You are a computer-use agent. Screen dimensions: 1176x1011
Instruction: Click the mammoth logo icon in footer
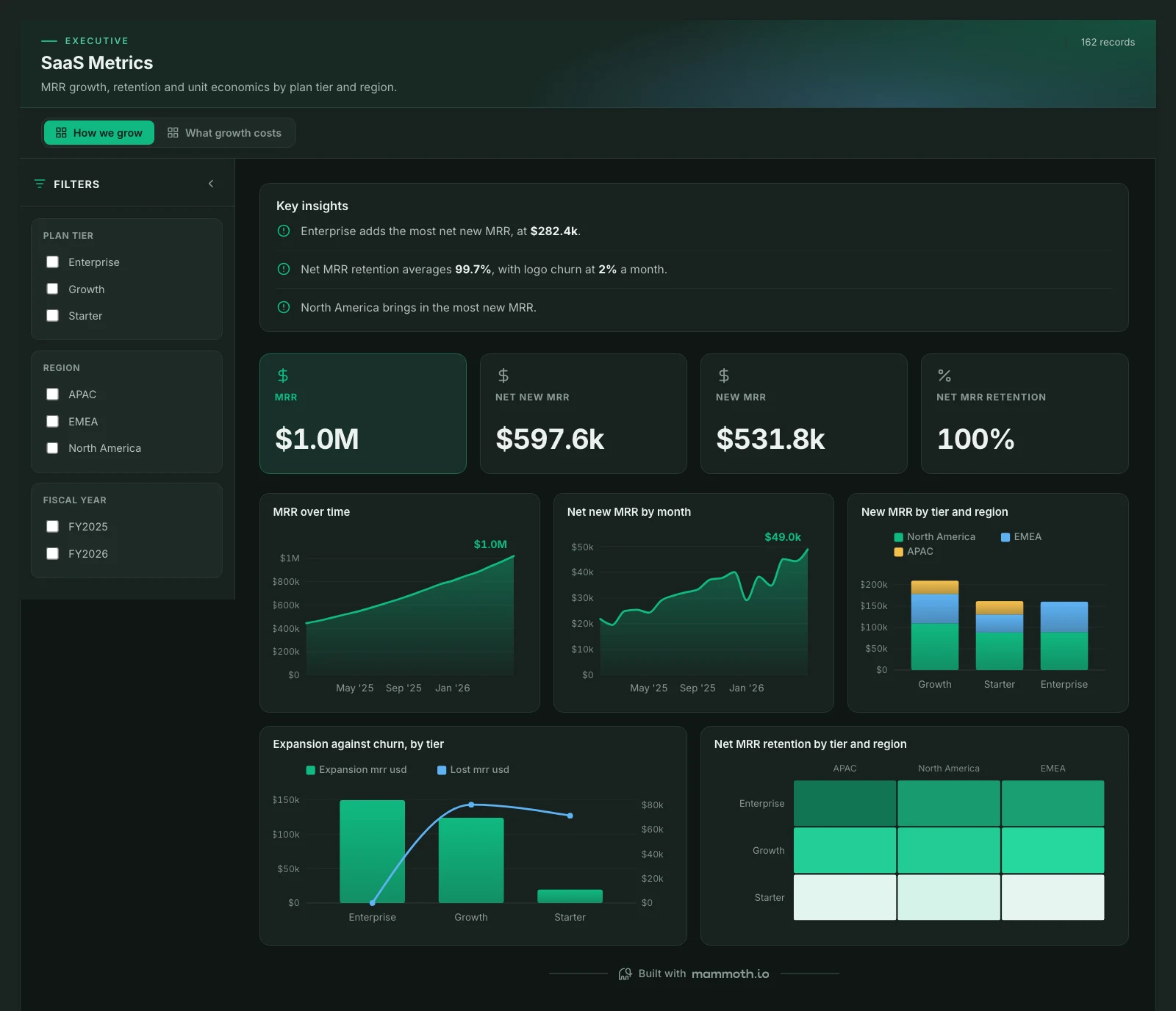click(x=625, y=974)
